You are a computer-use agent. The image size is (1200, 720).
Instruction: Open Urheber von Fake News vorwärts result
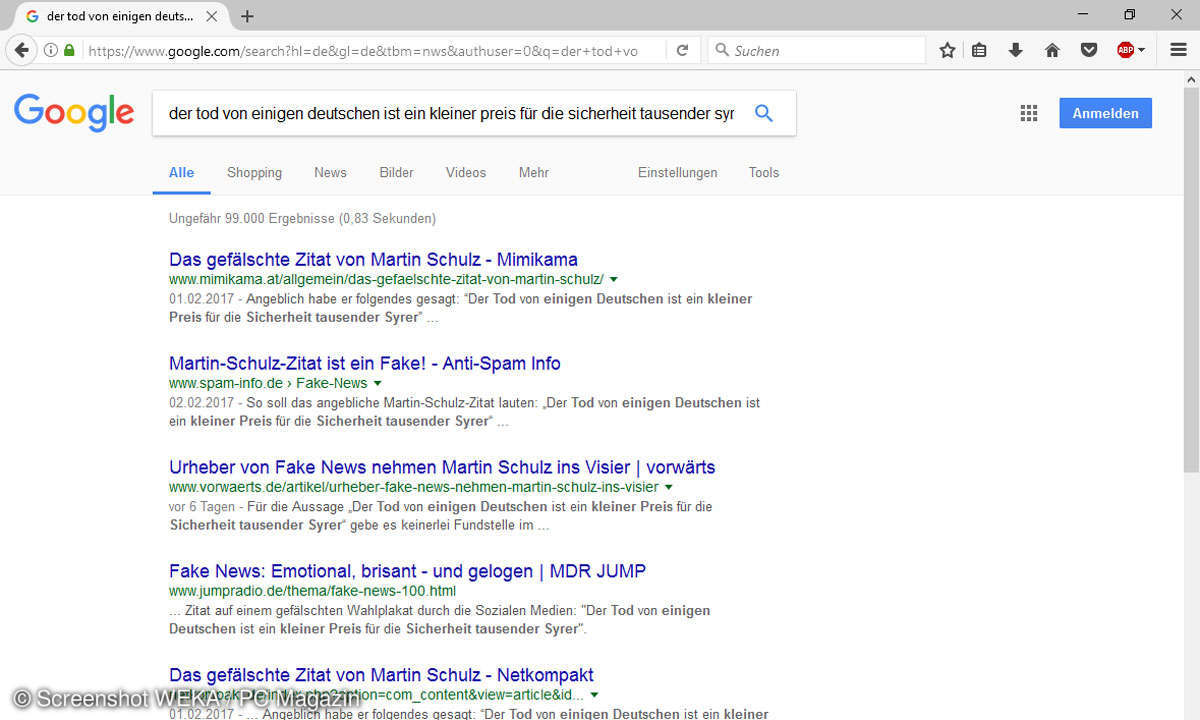[x=442, y=467]
